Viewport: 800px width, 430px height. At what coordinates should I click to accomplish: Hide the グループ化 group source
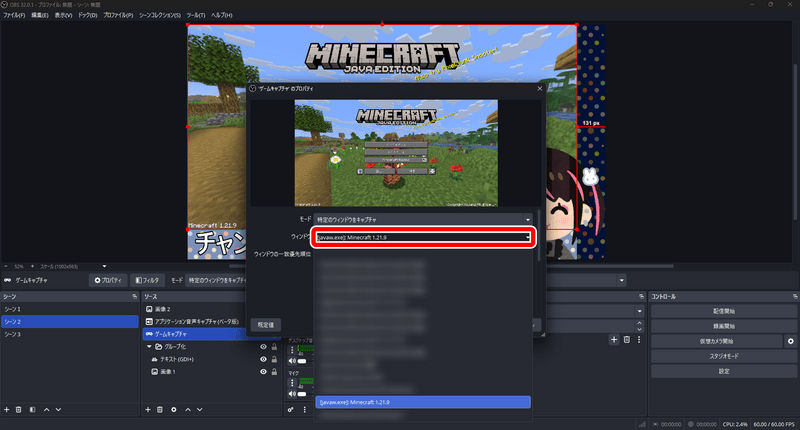(263, 347)
